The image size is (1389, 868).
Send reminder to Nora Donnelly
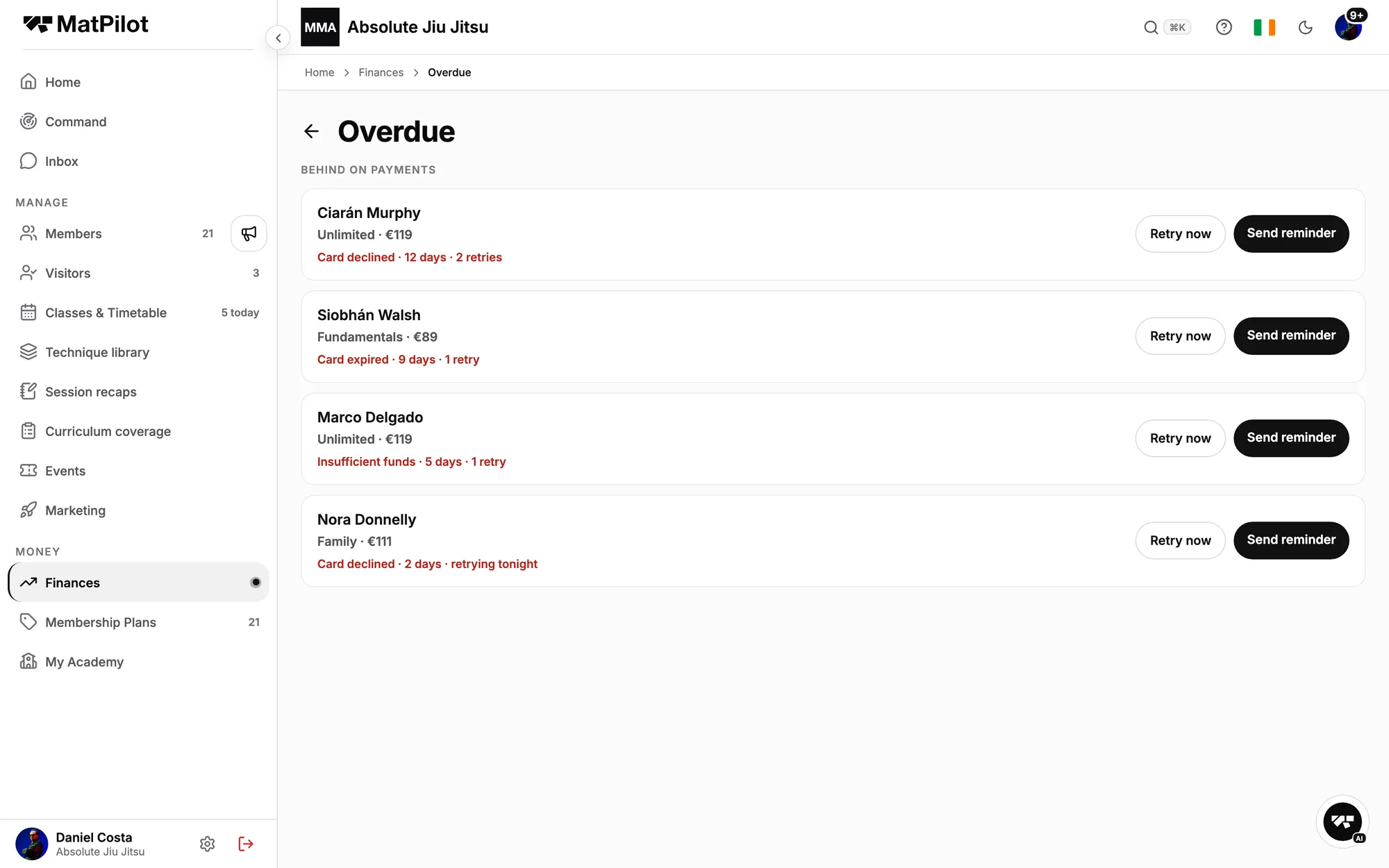coord(1291,540)
